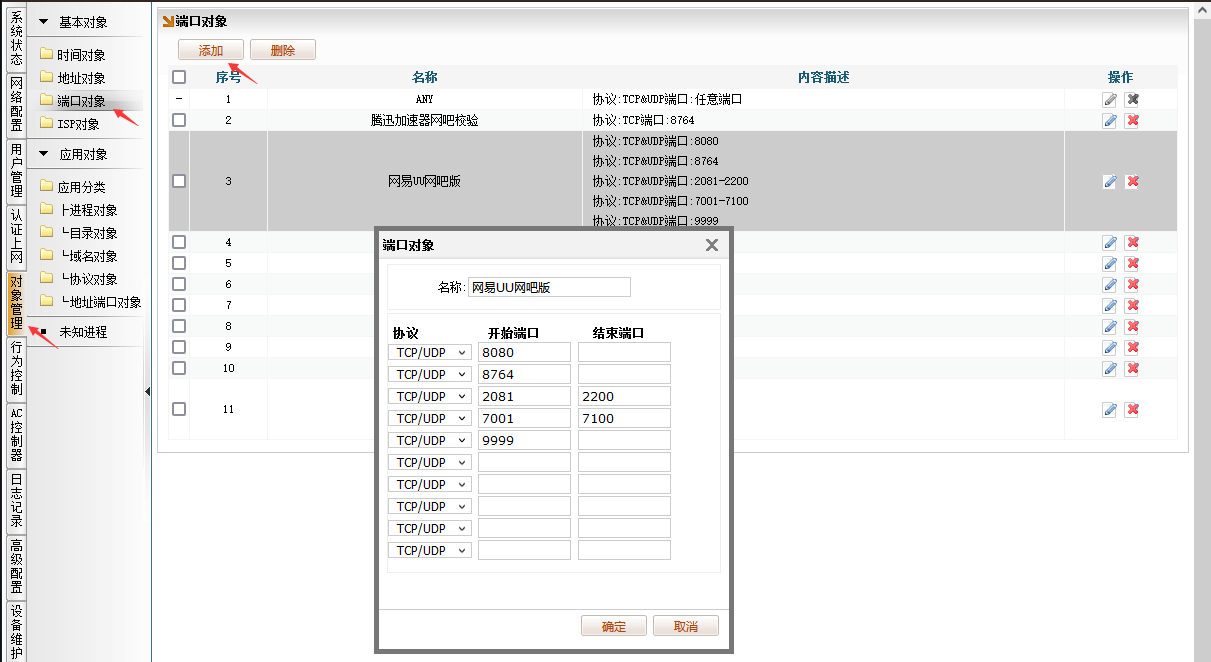Screen dimensions: 1211x662
Task: Click the end port field for 8764 row
Action: tap(624, 374)
